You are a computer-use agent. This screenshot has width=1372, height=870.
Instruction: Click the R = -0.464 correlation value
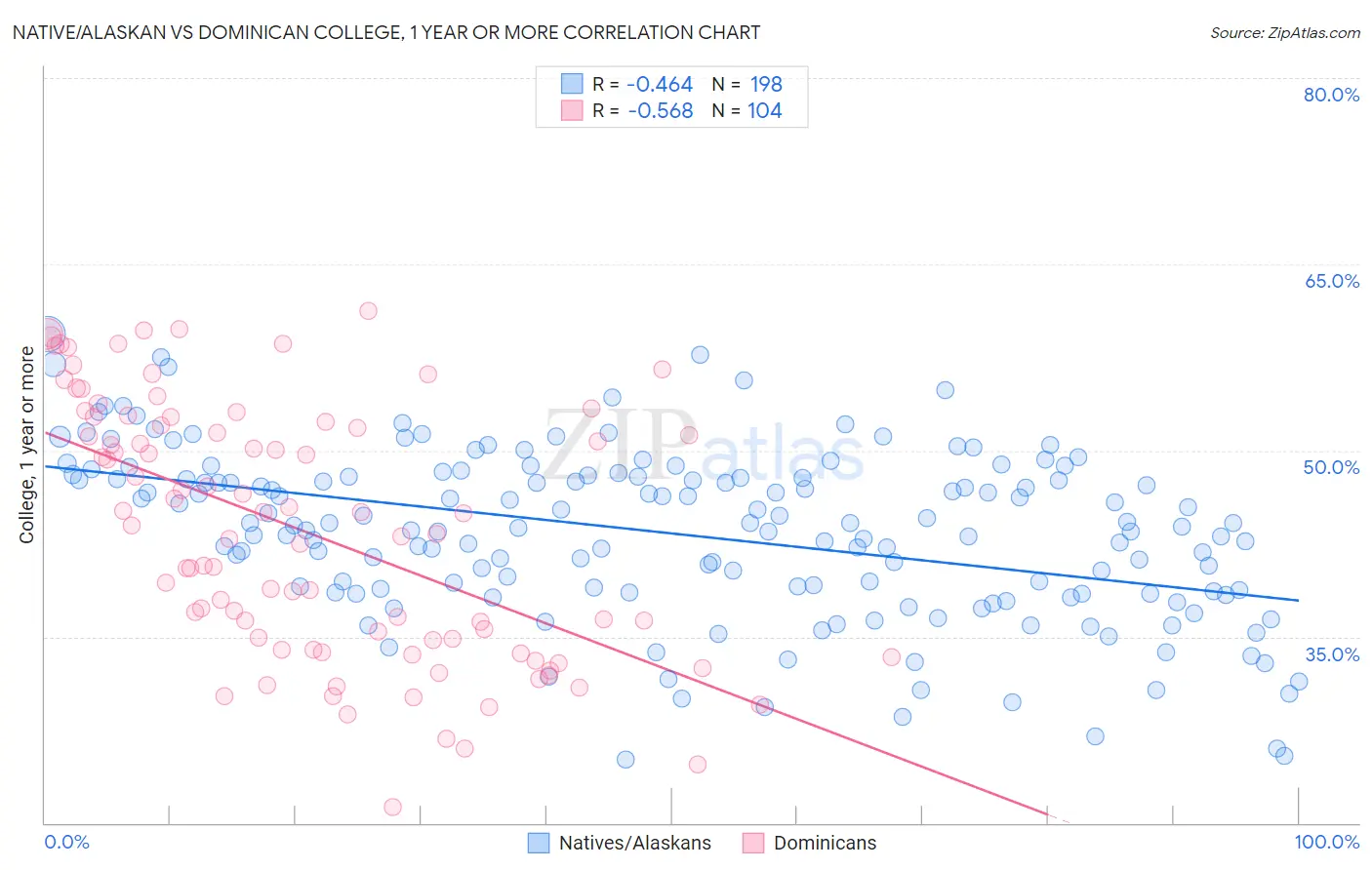[x=643, y=84]
